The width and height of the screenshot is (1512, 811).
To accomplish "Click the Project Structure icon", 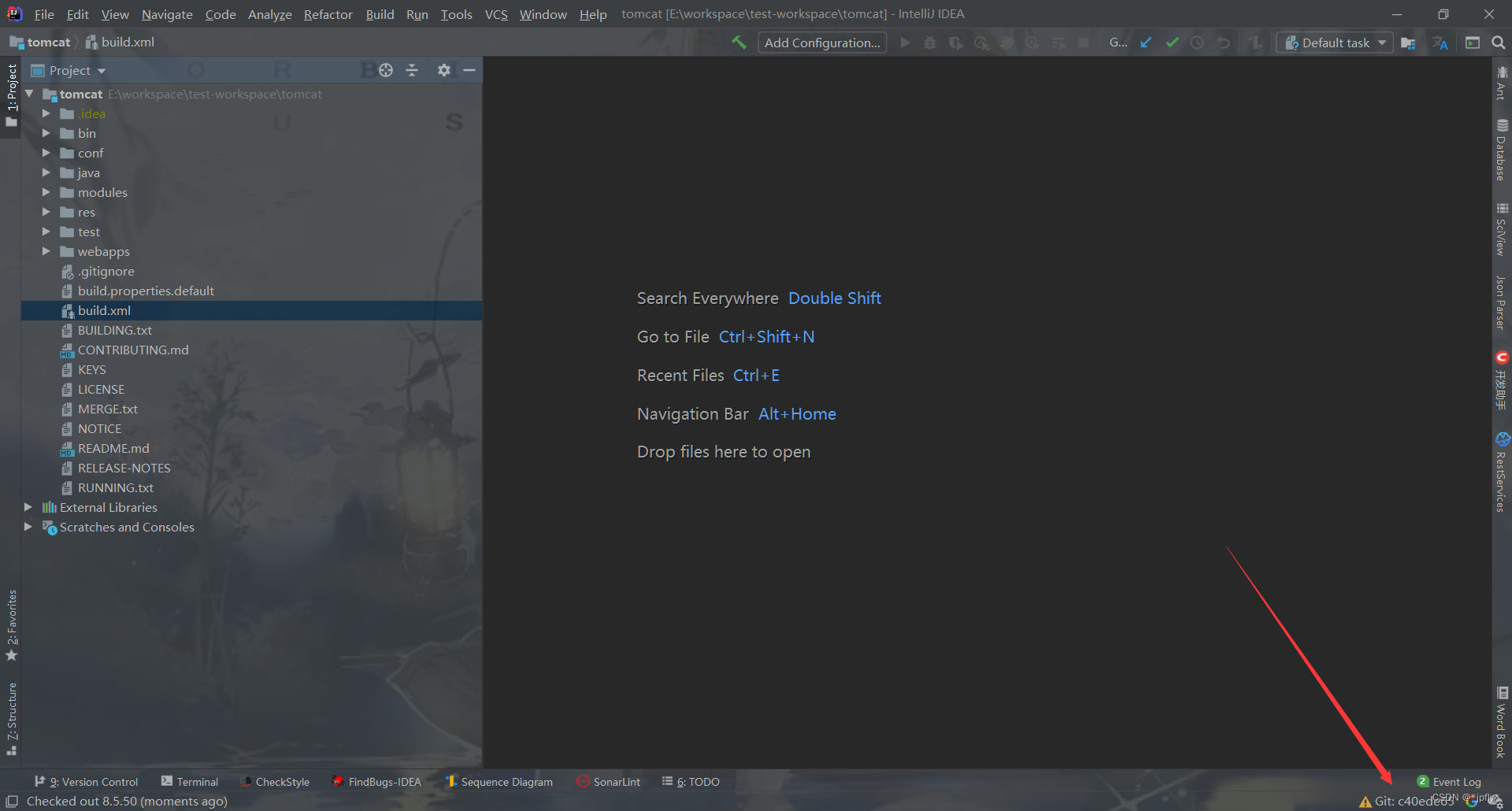I will (x=1408, y=43).
